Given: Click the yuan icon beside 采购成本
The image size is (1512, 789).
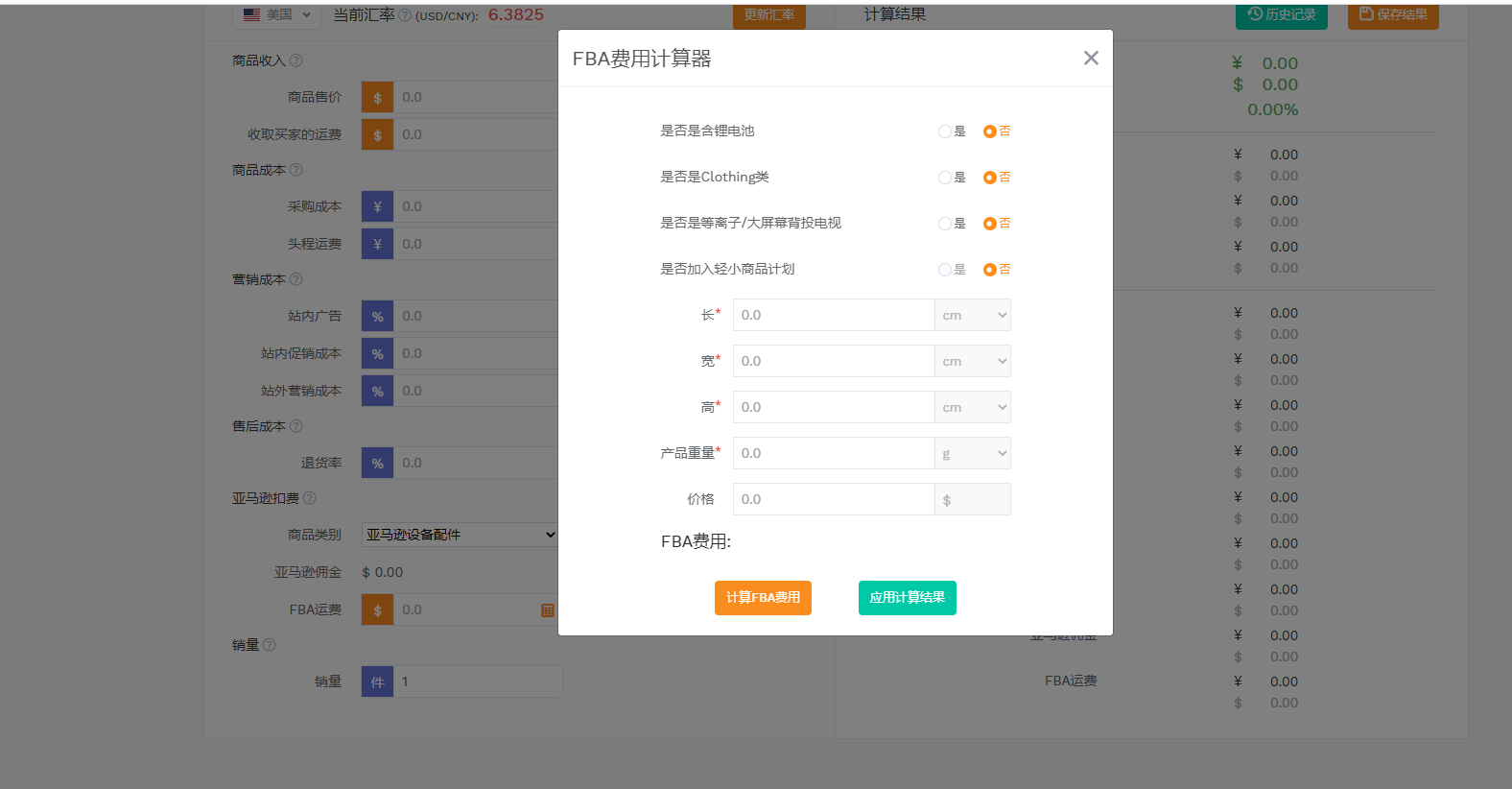Looking at the screenshot, I should click(377, 206).
